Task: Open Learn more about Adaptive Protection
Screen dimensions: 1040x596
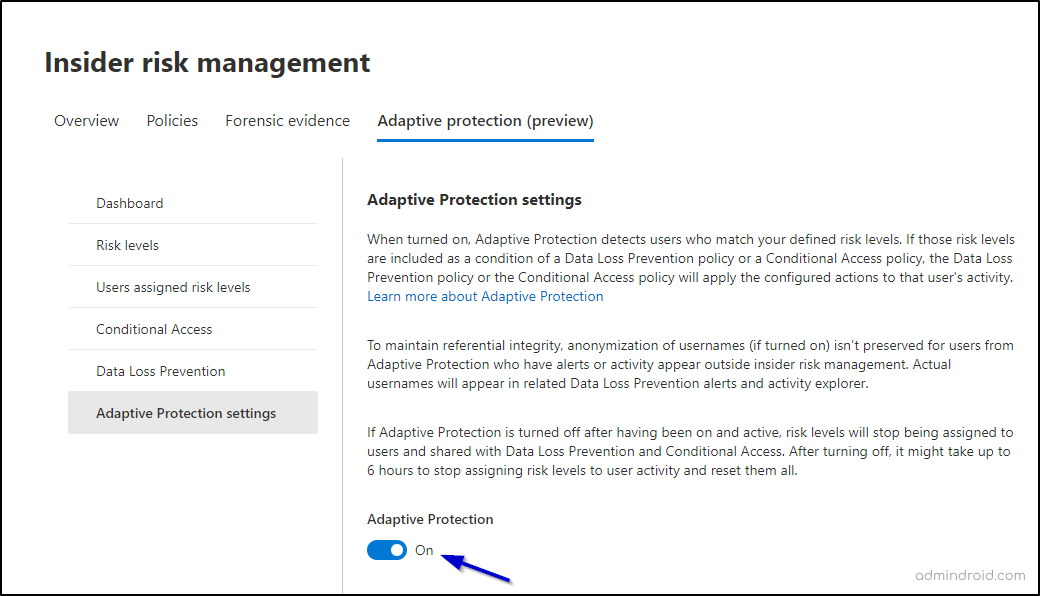Action: [485, 296]
